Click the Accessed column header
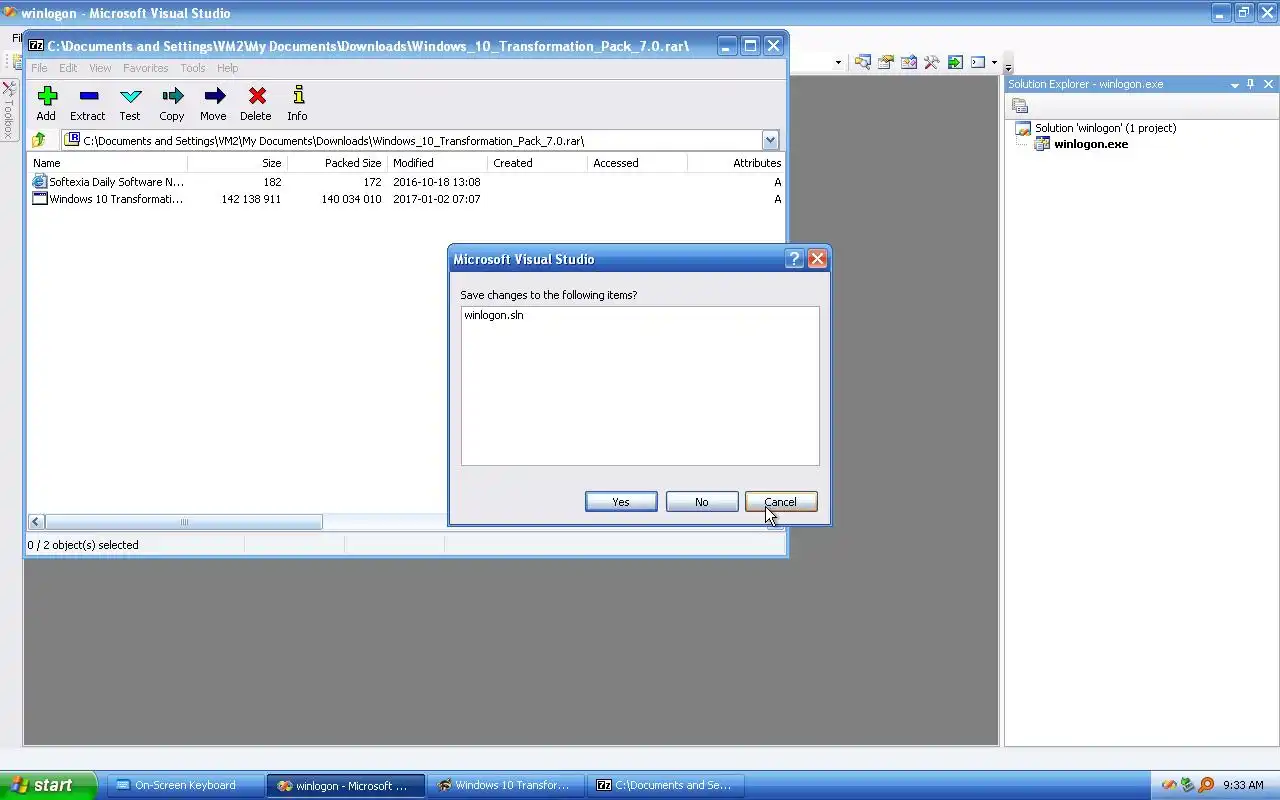1280x800 pixels. (x=637, y=163)
